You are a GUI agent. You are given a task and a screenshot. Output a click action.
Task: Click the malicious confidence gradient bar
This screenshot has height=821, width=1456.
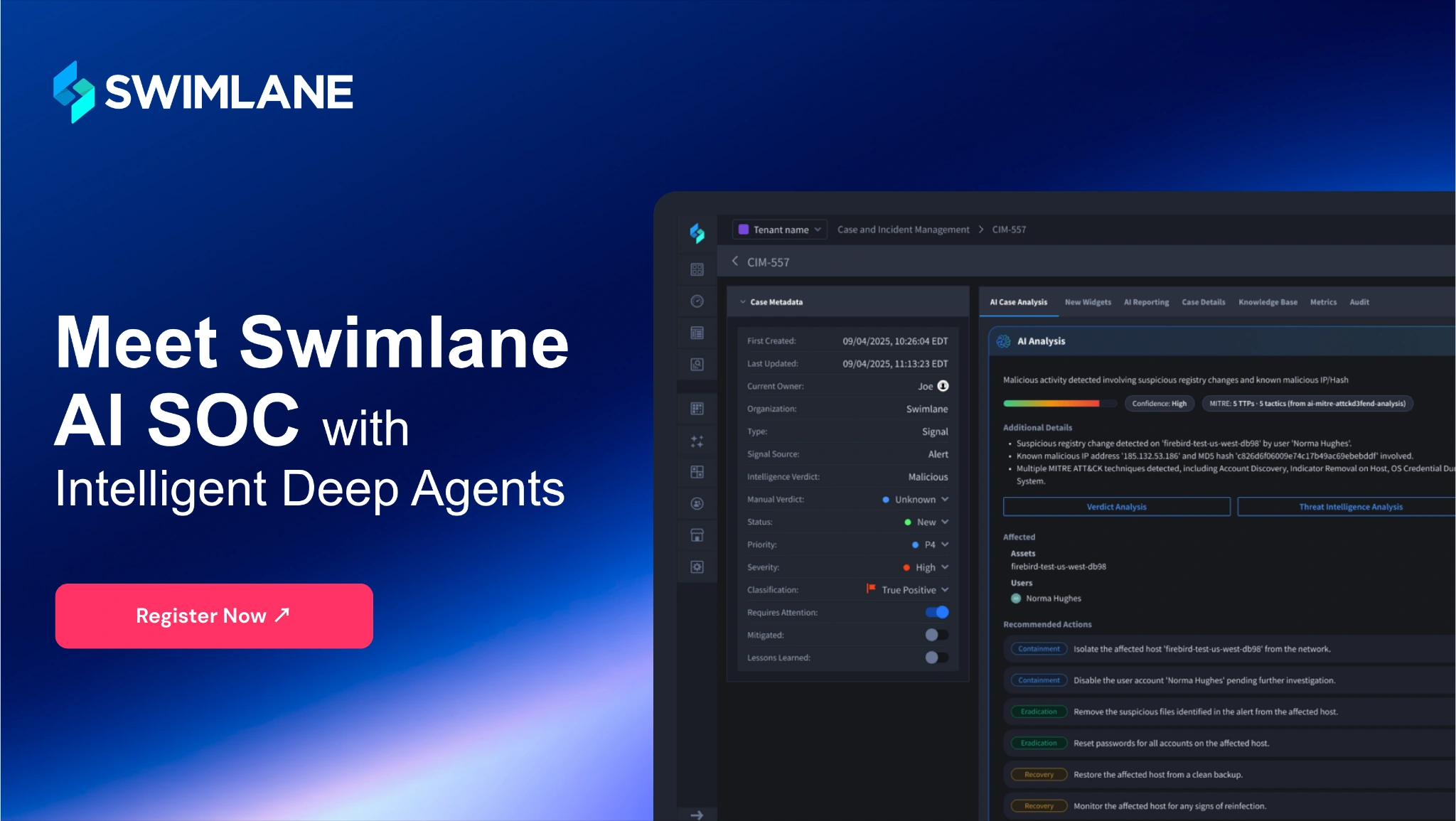click(1051, 404)
